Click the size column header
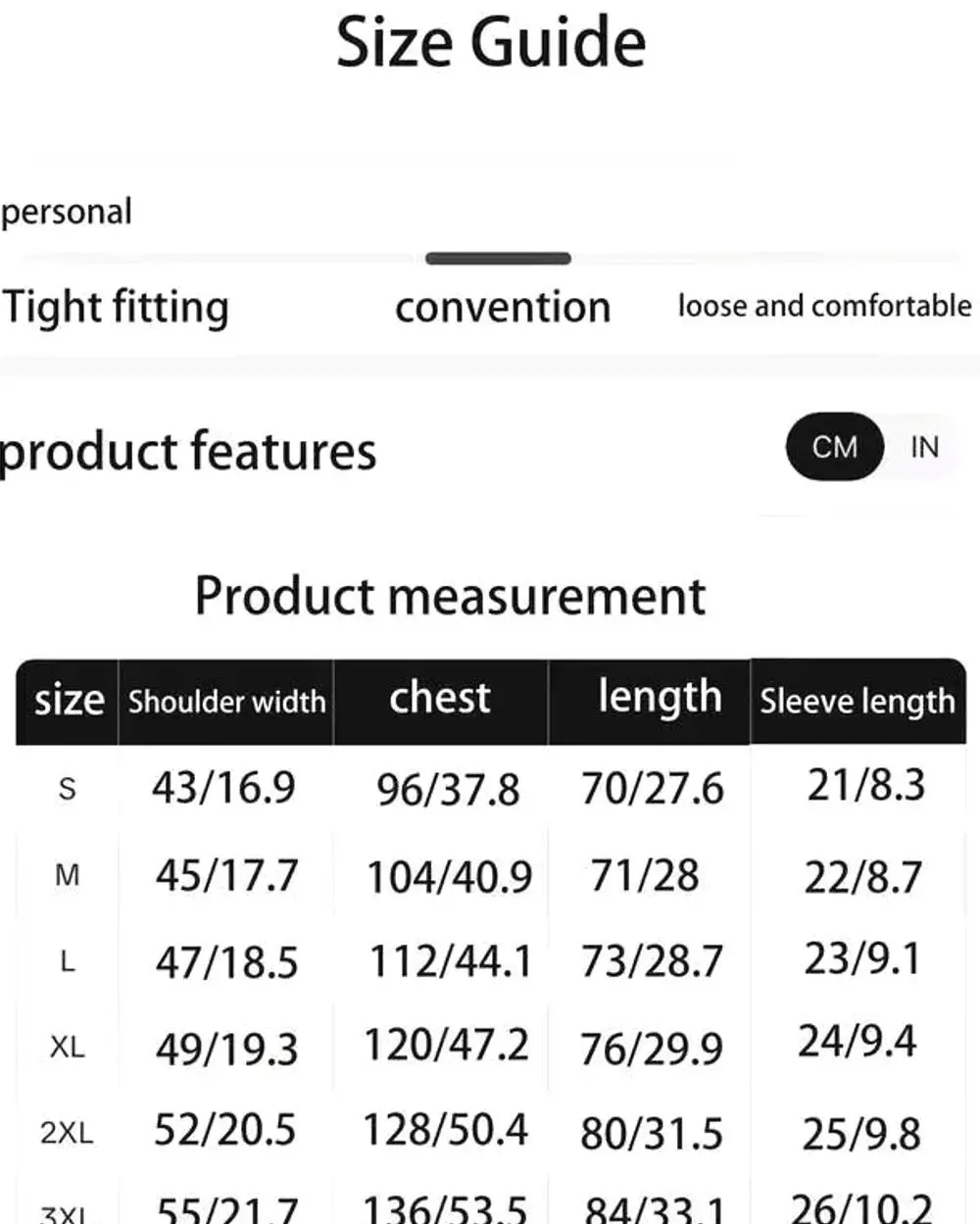This screenshot has width=980, height=1224. [x=69, y=701]
